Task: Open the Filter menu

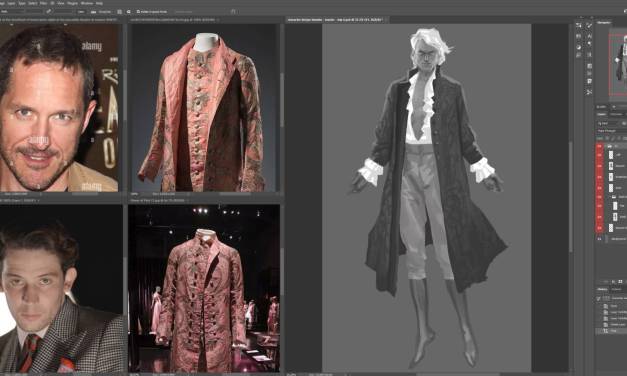Action: 44,3
